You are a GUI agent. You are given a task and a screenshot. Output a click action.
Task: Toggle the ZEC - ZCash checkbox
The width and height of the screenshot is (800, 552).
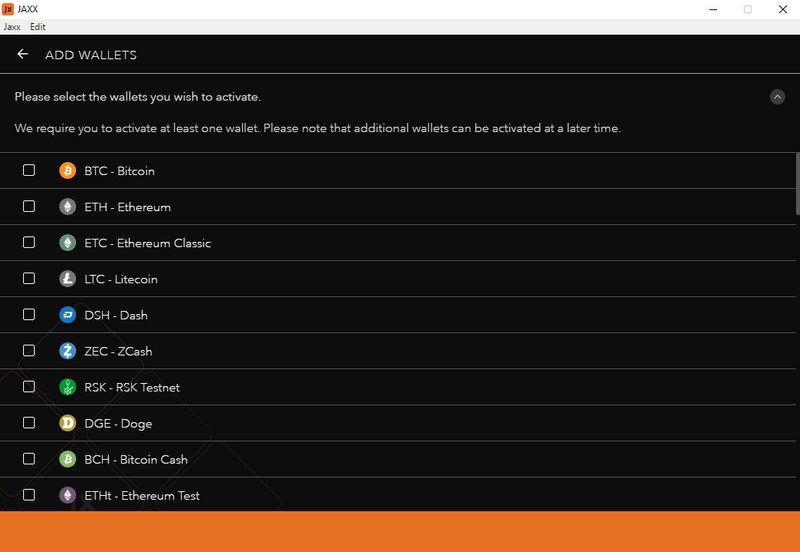29,350
